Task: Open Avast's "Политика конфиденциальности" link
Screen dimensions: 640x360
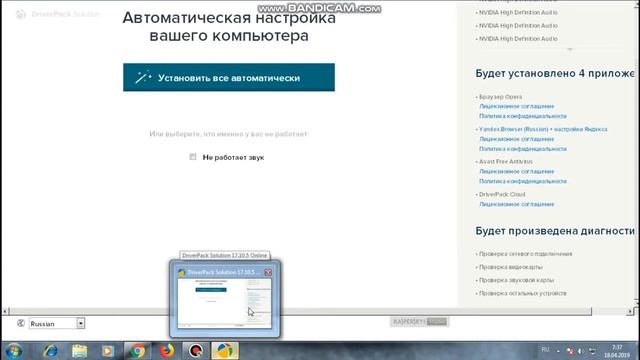Action: (522, 181)
